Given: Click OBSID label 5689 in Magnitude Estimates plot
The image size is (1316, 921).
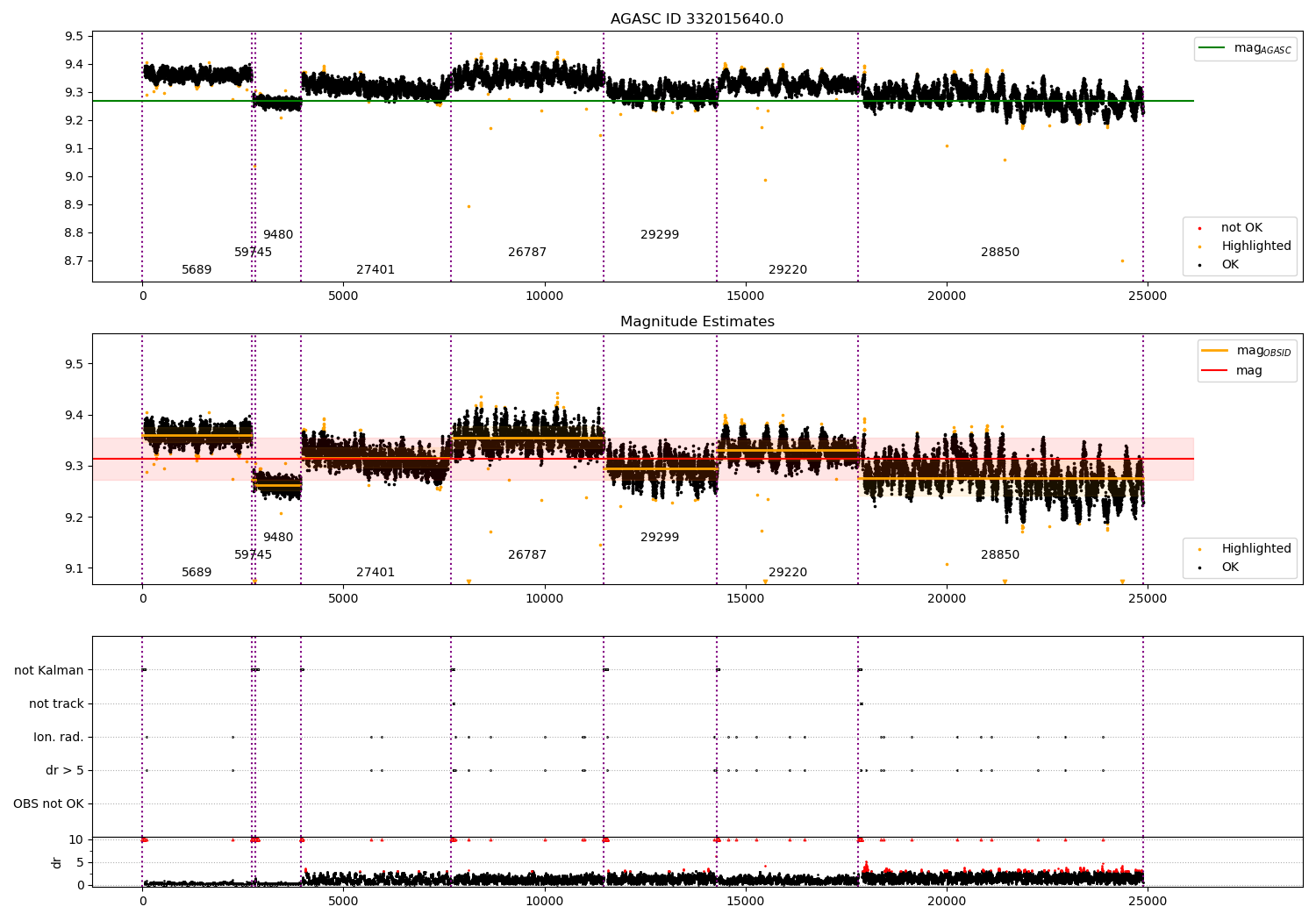Looking at the screenshot, I should [197, 573].
